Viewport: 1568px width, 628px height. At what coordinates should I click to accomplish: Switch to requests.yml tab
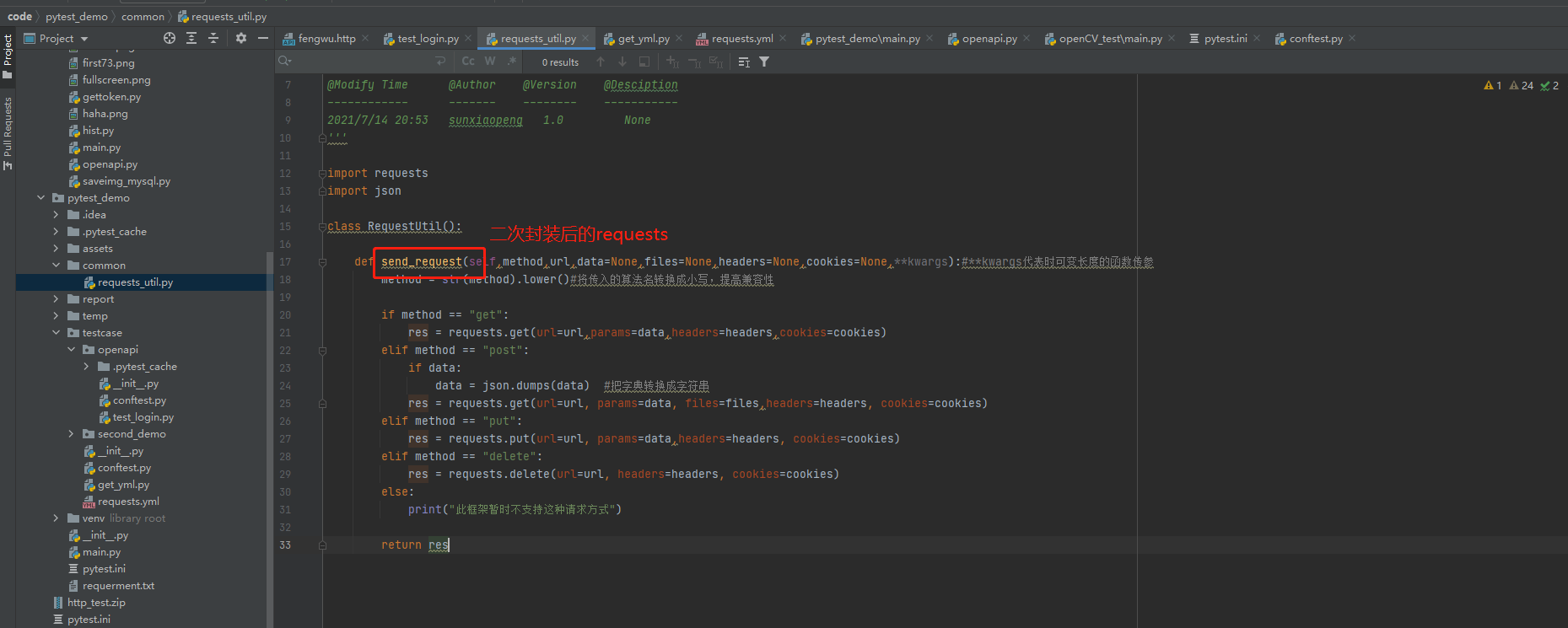pos(742,39)
